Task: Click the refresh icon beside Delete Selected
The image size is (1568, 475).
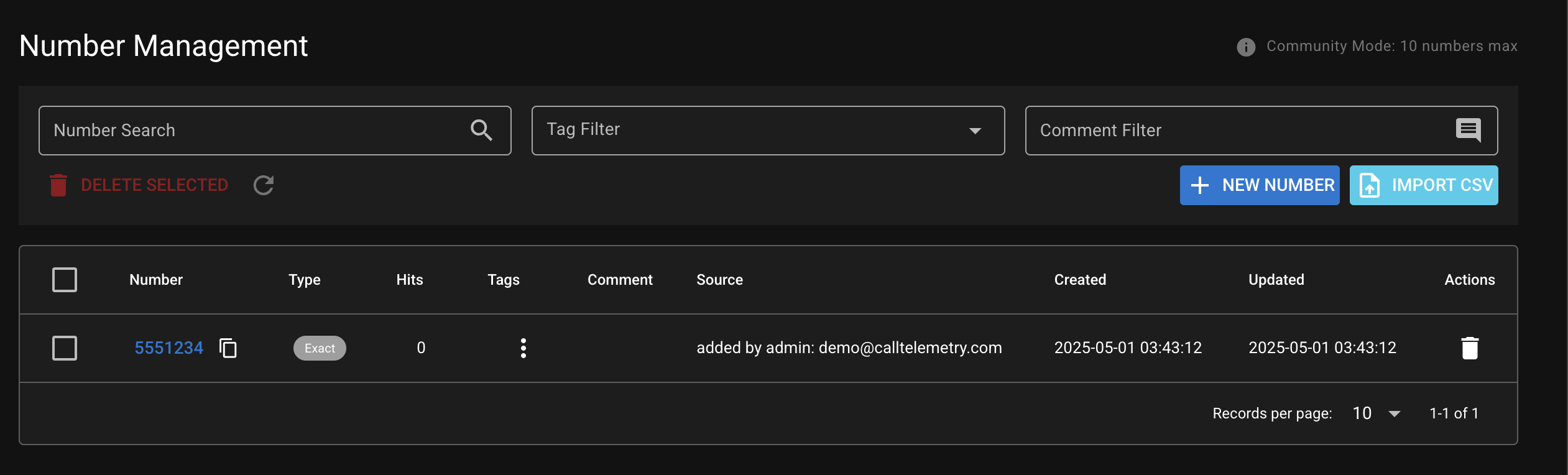Action: (x=264, y=185)
